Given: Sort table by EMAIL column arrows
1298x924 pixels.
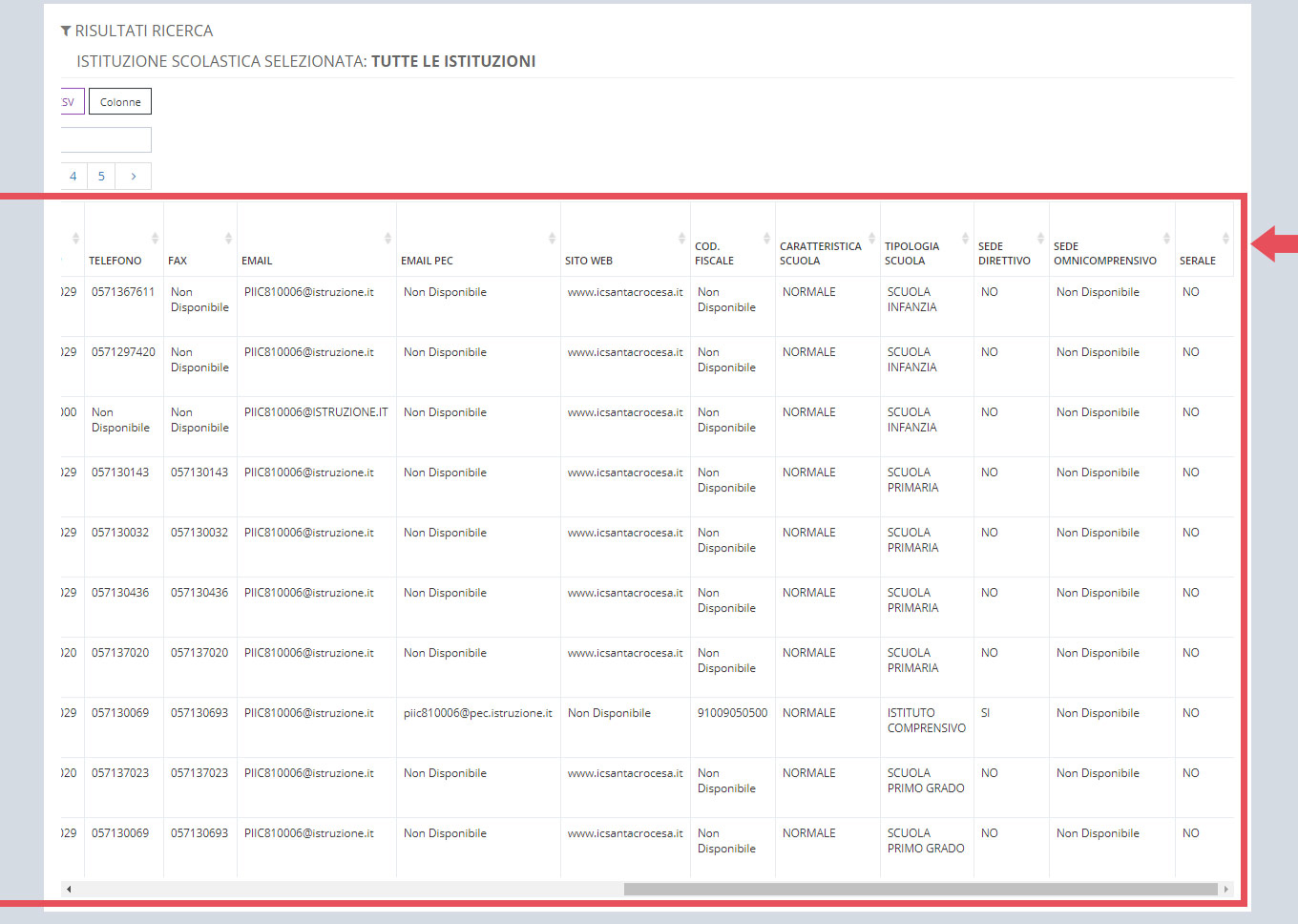Looking at the screenshot, I should point(387,238).
